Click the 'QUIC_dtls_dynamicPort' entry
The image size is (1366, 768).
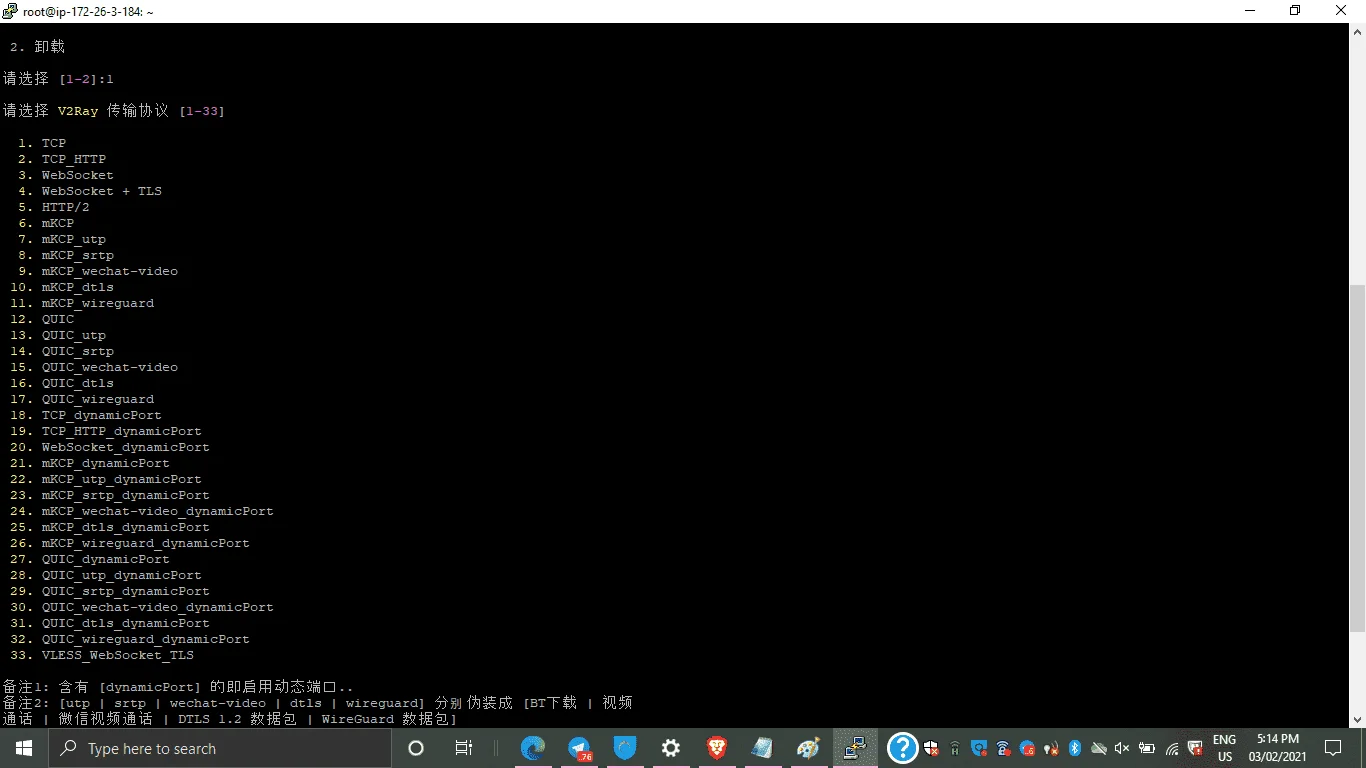125,623
